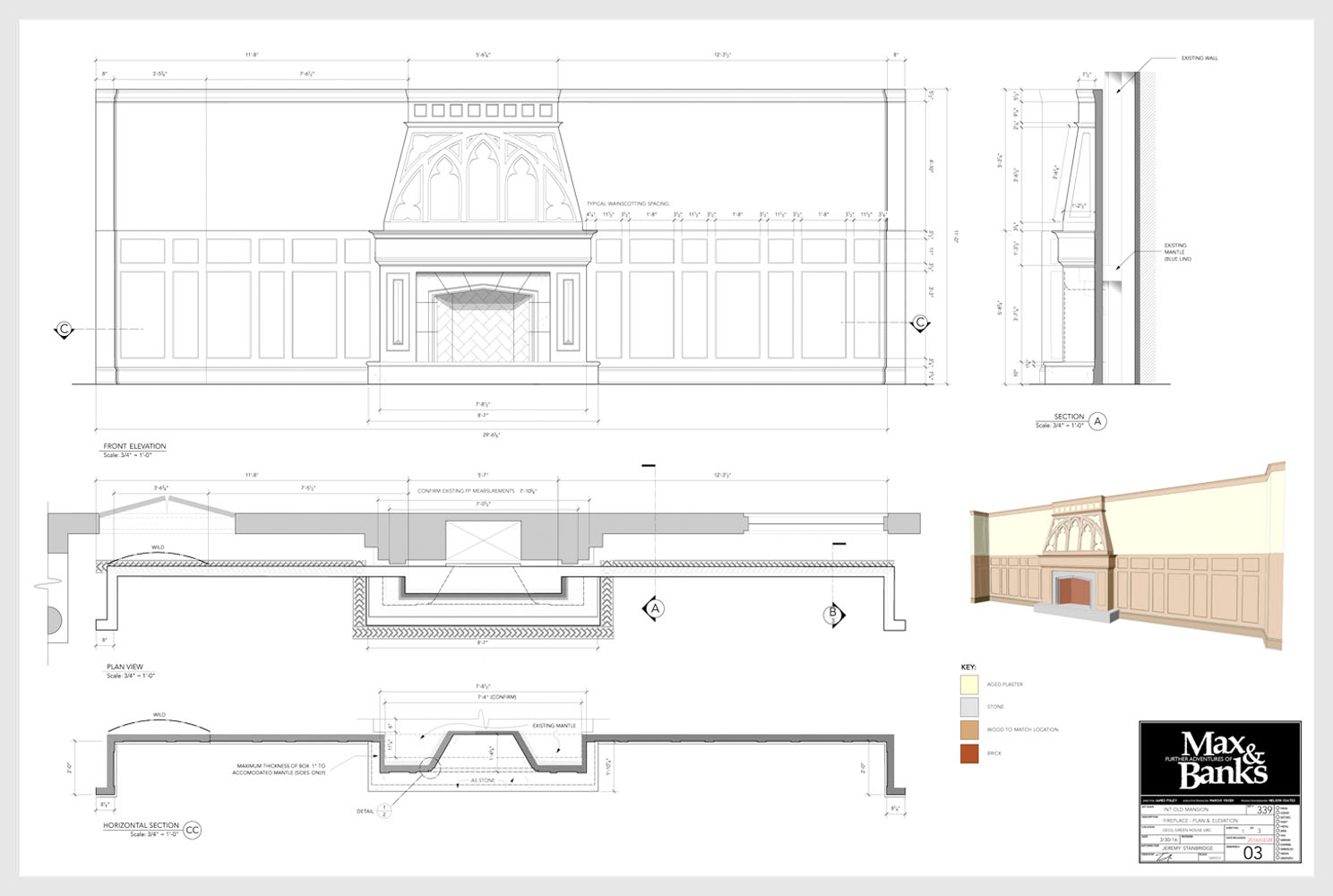Click the Plan View title label

click(125, 667)
